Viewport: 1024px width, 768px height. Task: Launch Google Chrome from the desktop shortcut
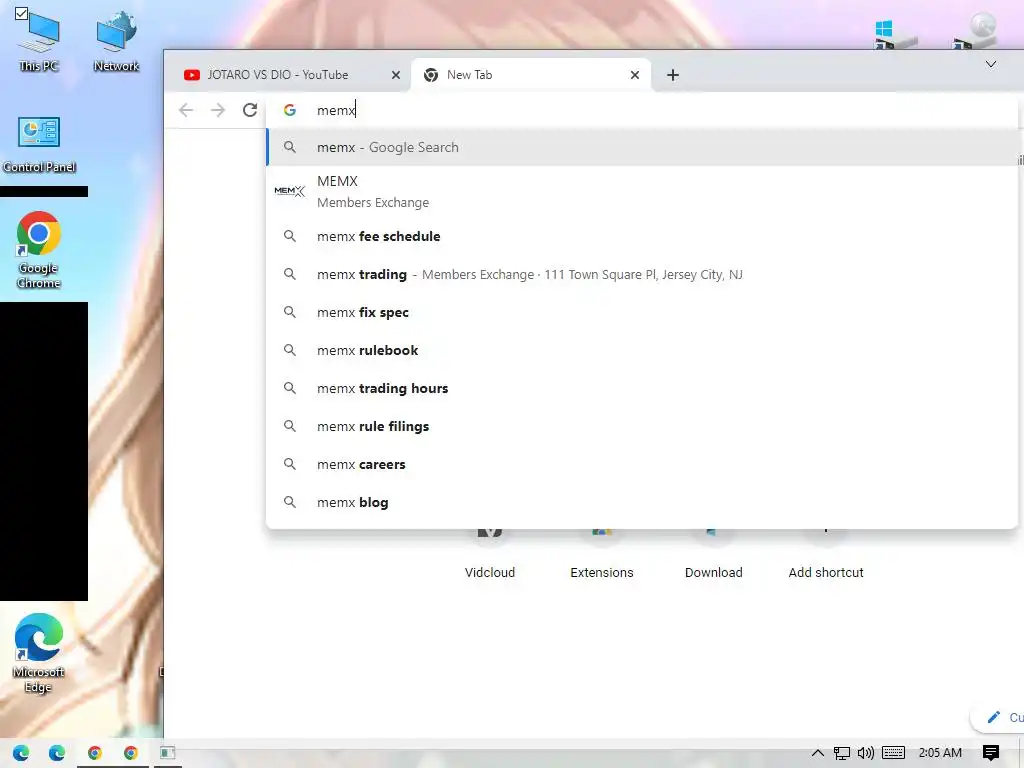point(39,249)
